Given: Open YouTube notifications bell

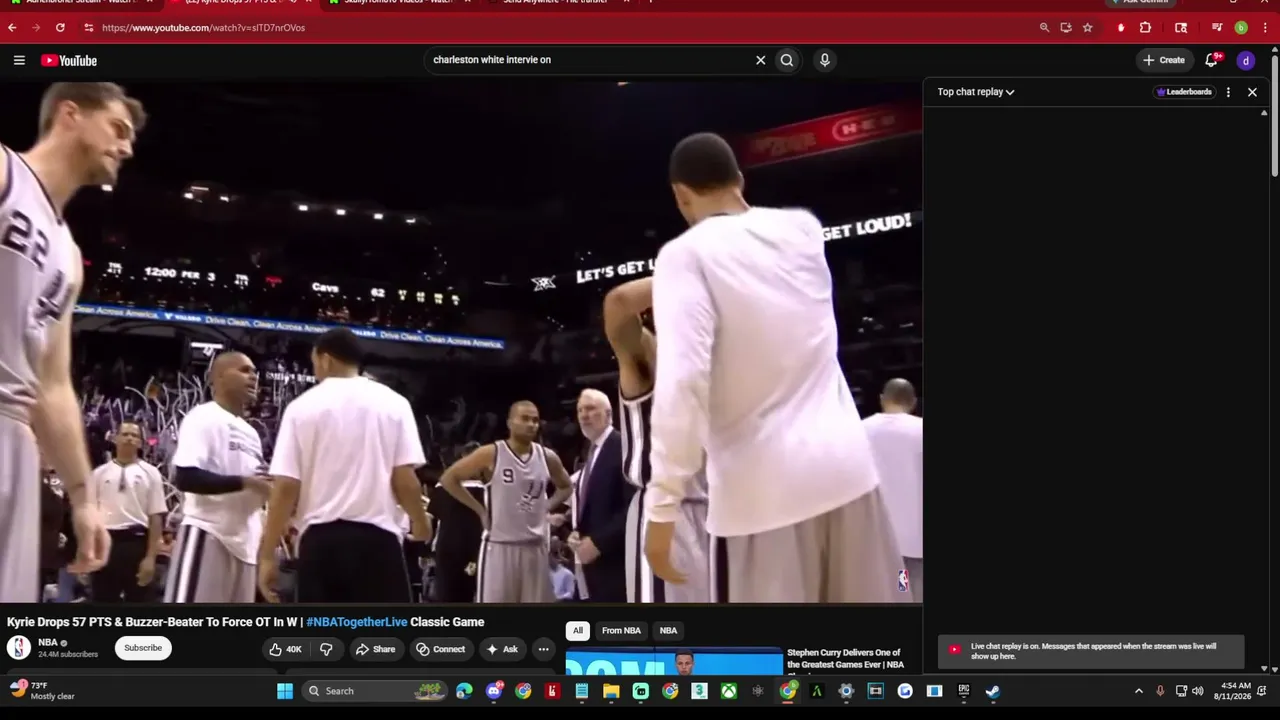Looking at the screenshot, I should coord(1211,60).
